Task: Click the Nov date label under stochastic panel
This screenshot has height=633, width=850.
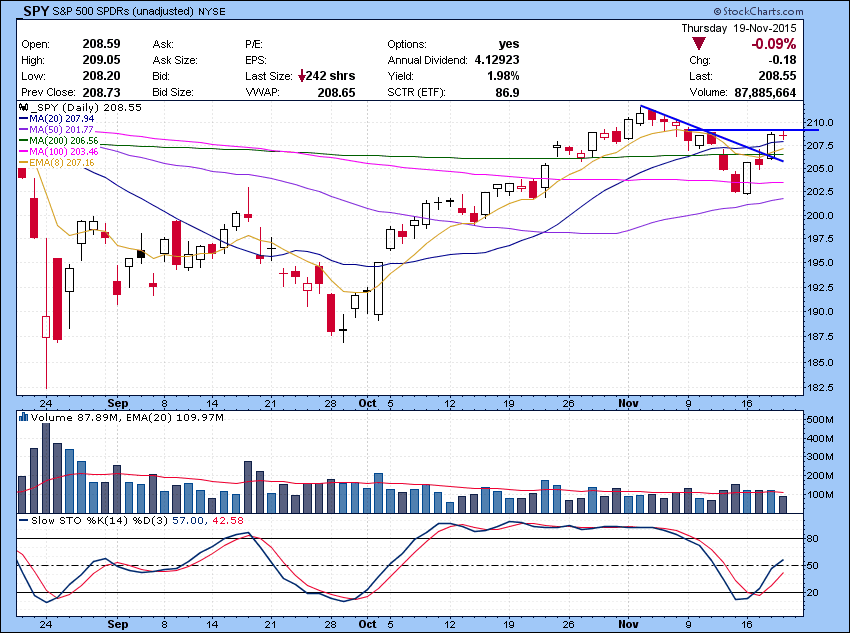Action: point(629,624)
